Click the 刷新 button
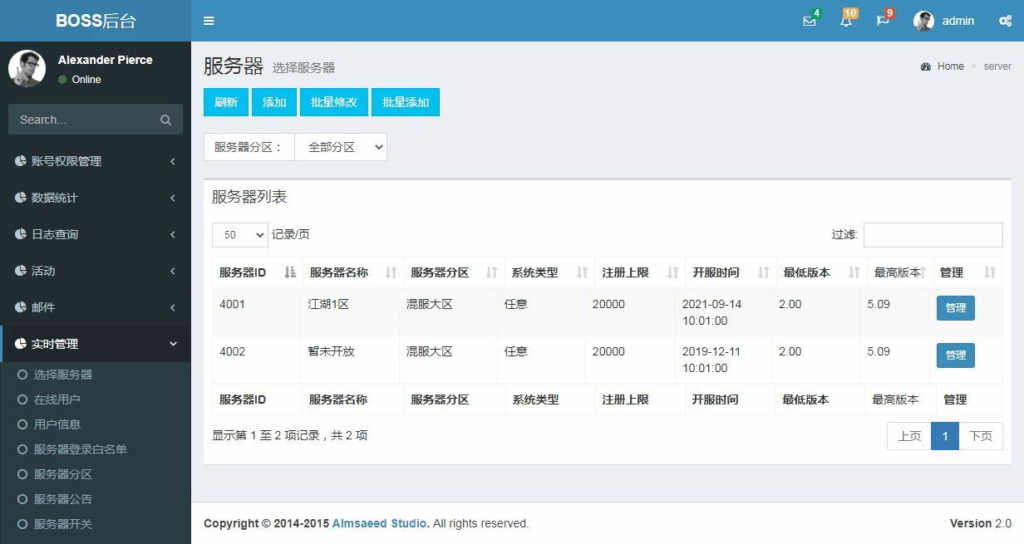 click(x=226, y=102)
